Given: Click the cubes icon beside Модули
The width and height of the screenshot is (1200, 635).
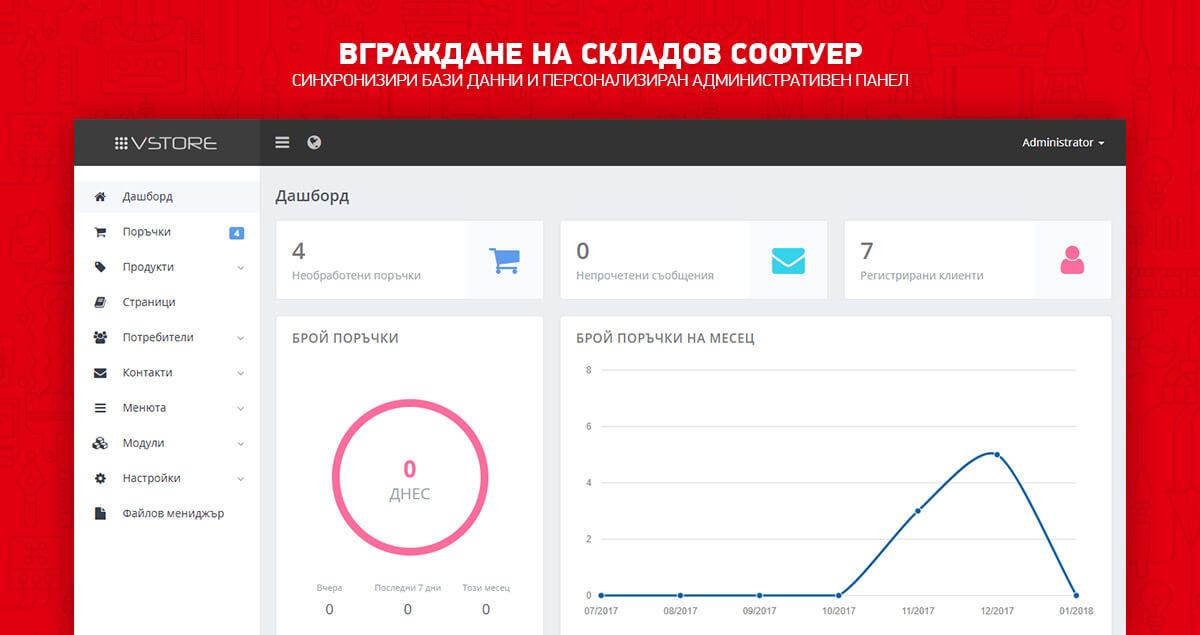Looking at the screenshot, I should pyautogui.click(x=100, y=443).
